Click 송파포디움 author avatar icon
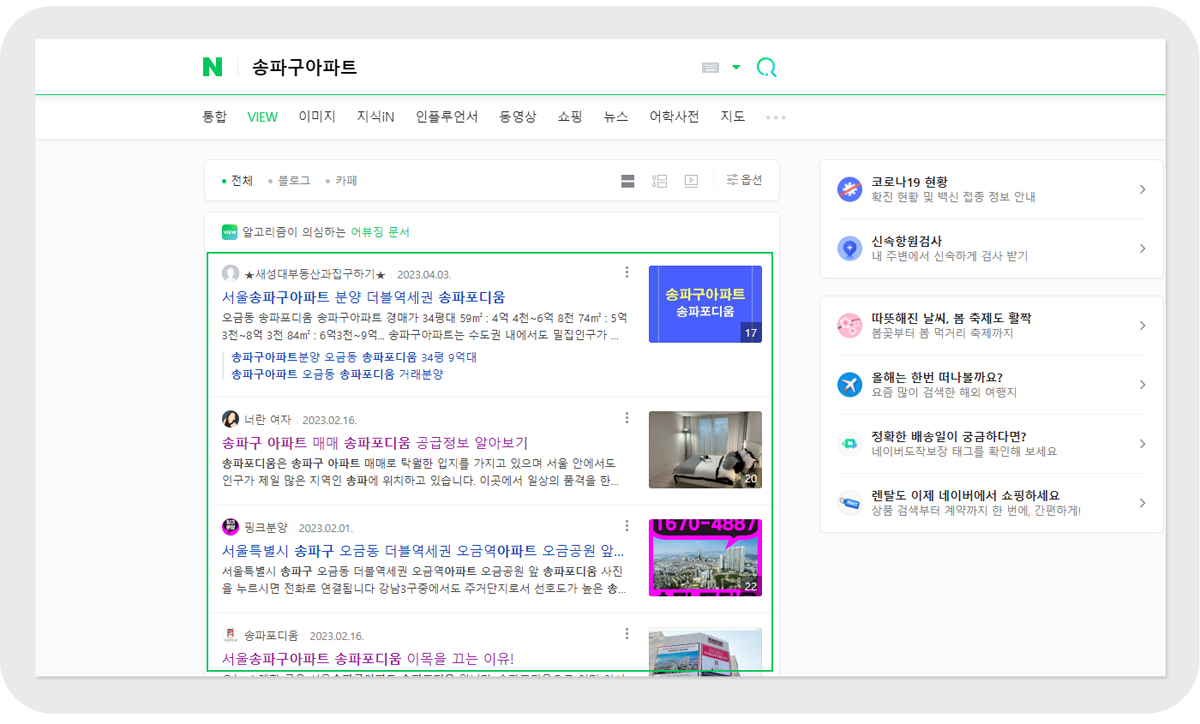 click(x=230, y=635)
